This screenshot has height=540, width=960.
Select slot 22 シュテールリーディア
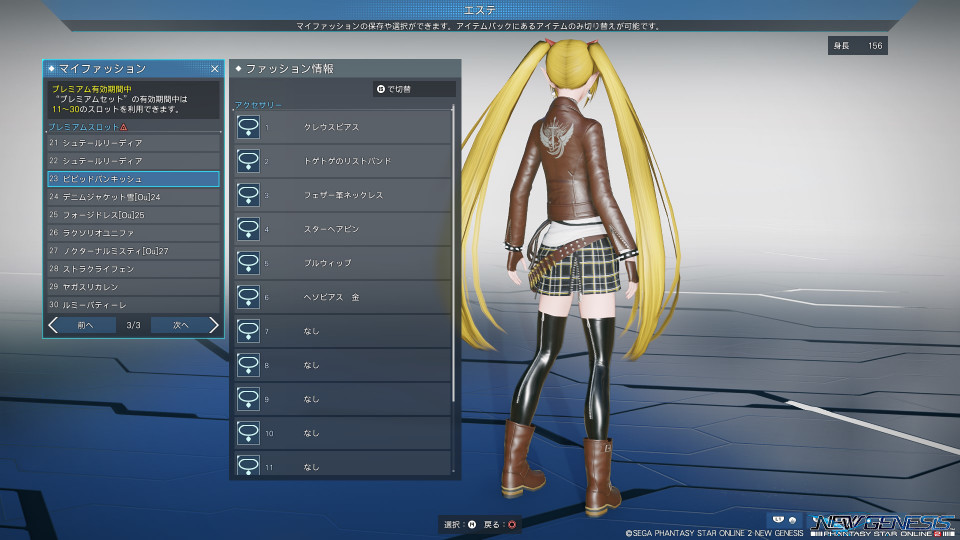click(133, 160)
